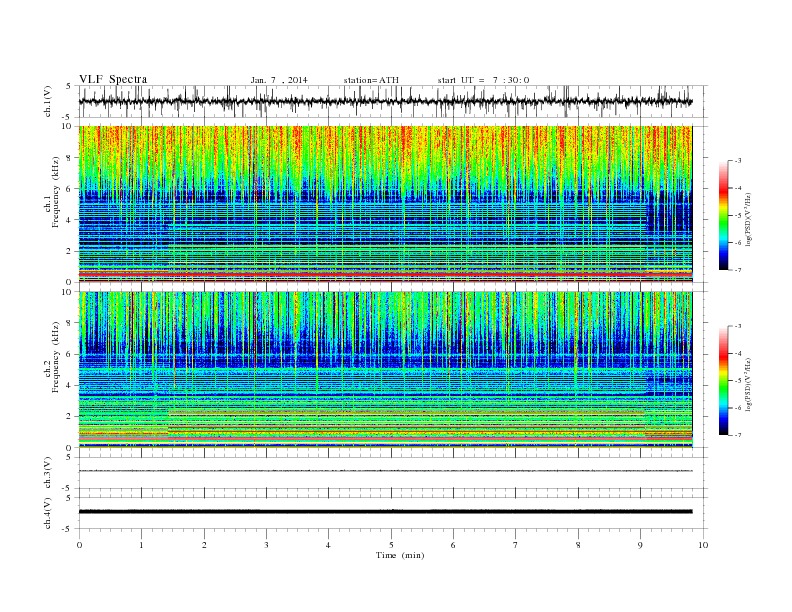792x612 pixels.
Task: Click the ch.1 spectrogram color scale bar
Action: point(724,215)
